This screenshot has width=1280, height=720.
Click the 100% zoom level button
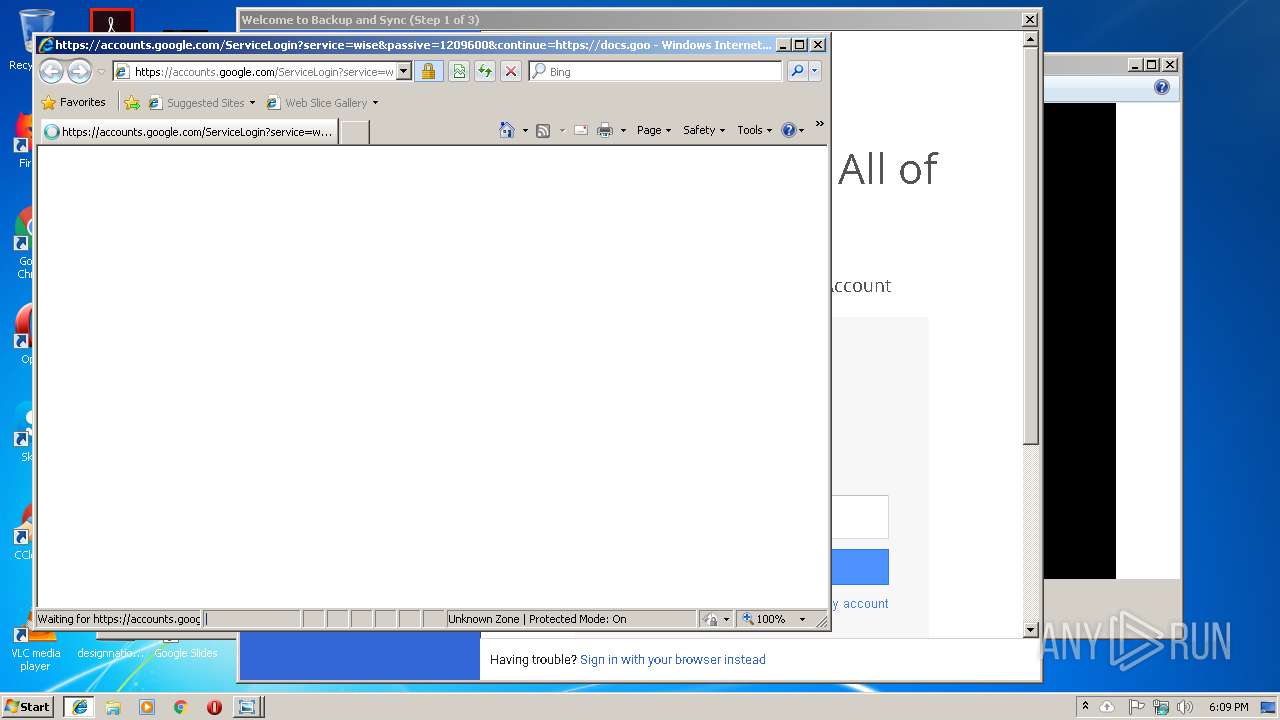point(764,619)
